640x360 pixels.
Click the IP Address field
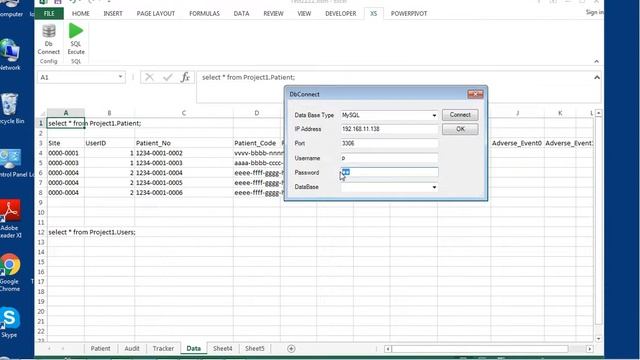click(x=389, y=129)
